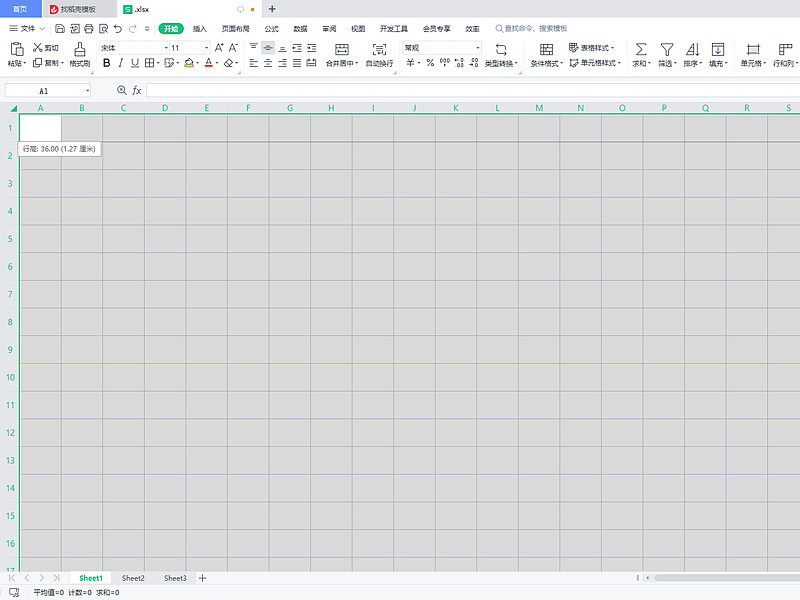The height and width of the screenshot is (600, 800).
Task: Open a new document tab with plus
Action: [272, 9]
